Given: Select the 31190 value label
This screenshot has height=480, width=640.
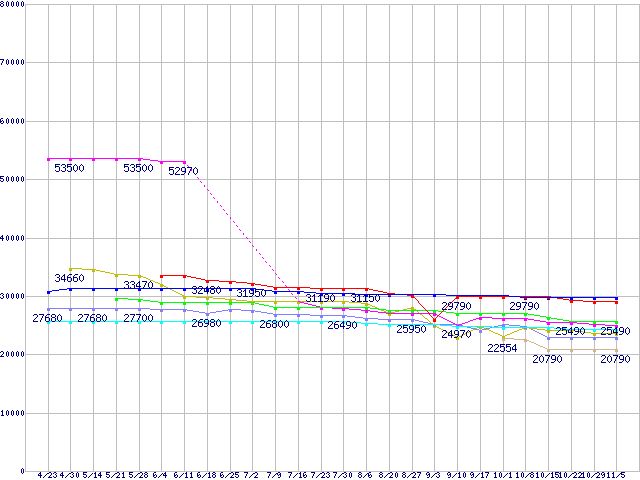Looking at the screenshot, I should 320,299.
